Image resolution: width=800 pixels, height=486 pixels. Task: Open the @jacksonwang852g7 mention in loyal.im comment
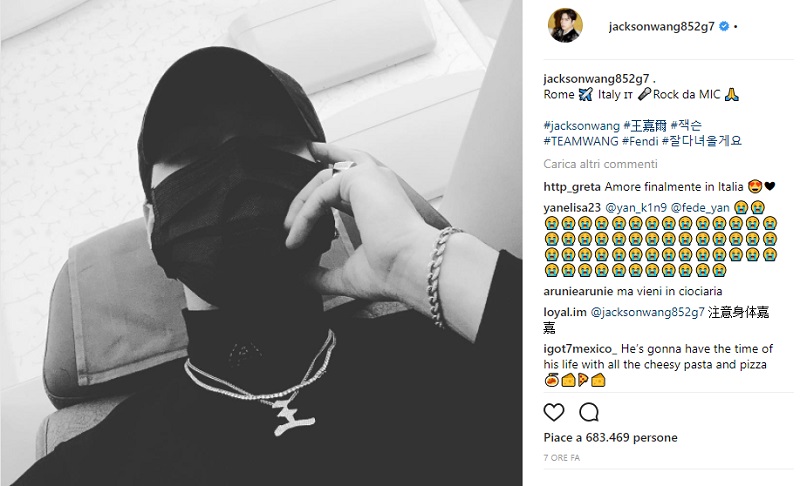click(x=647, y=313)
